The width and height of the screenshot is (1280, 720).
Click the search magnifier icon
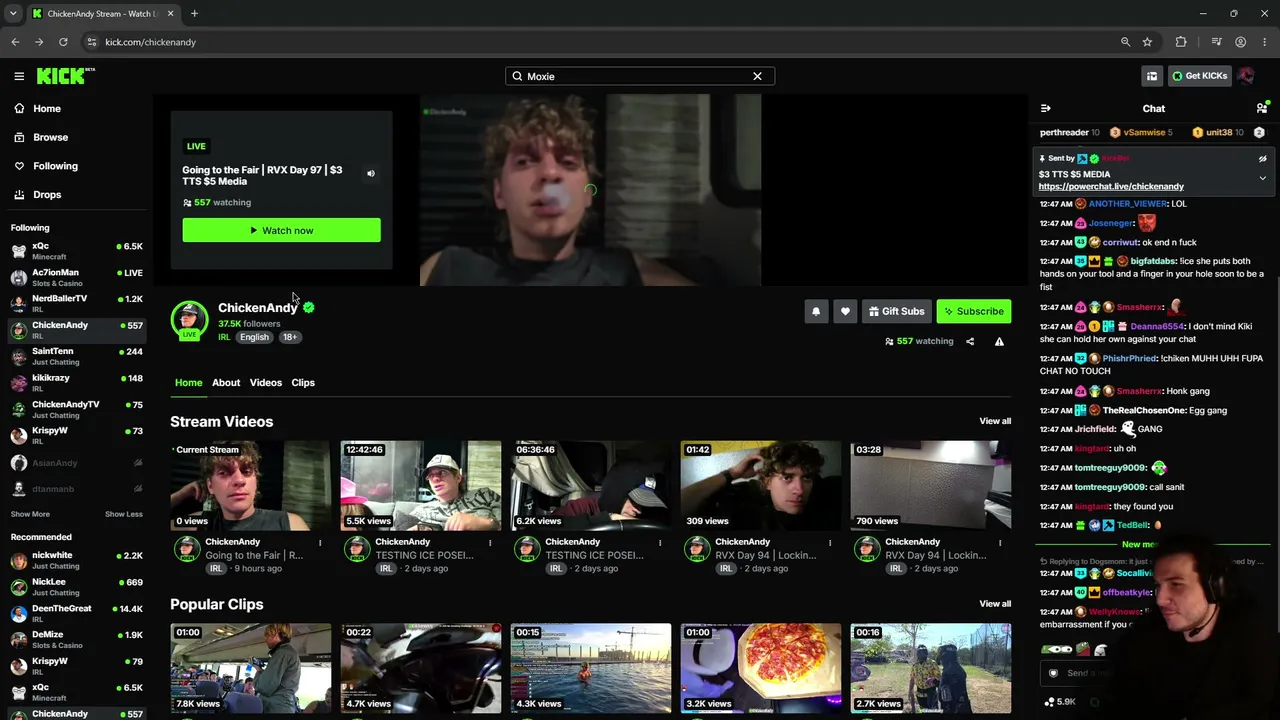[517, 76]
